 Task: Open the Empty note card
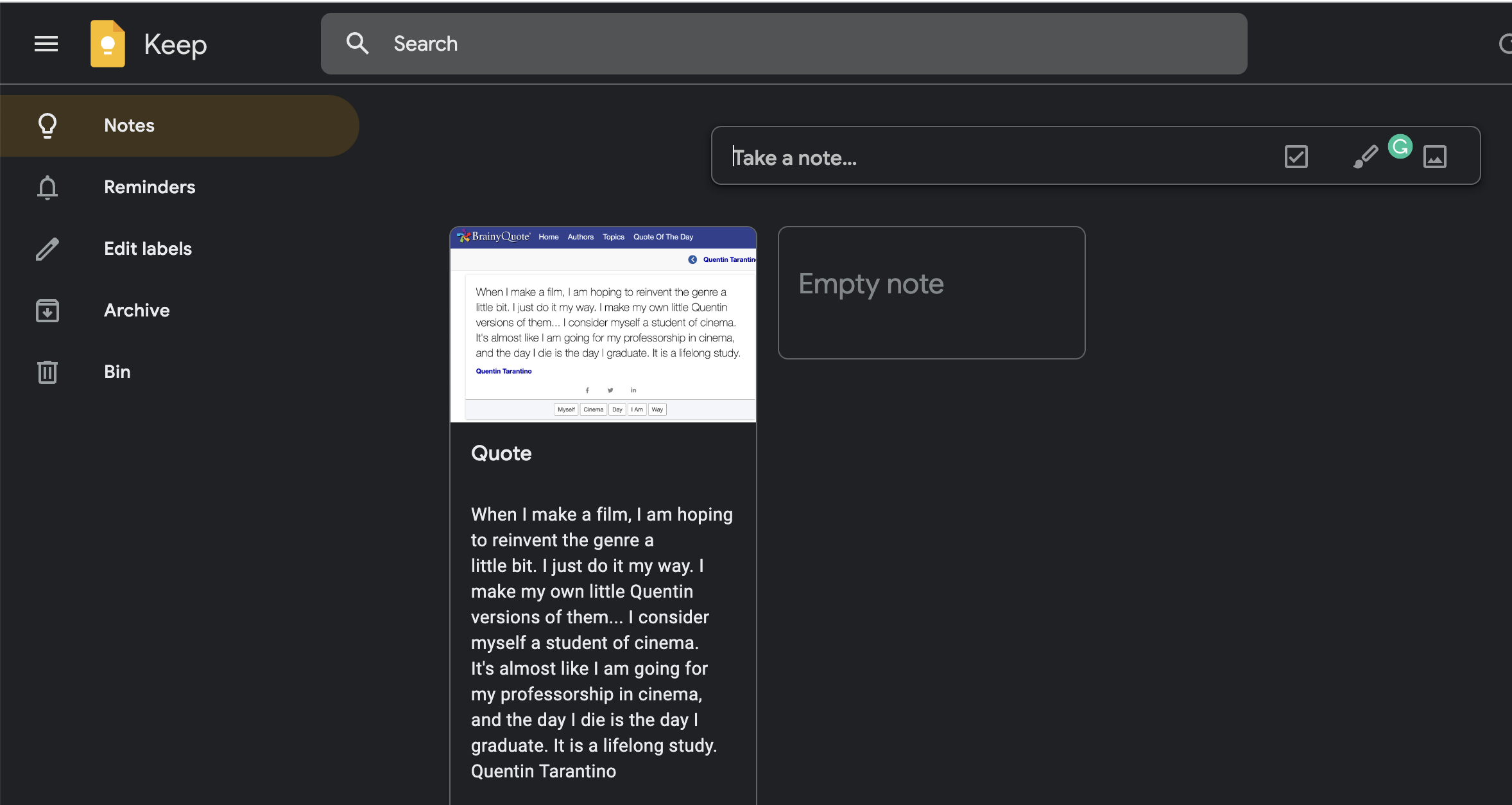[x=931, y=292]
